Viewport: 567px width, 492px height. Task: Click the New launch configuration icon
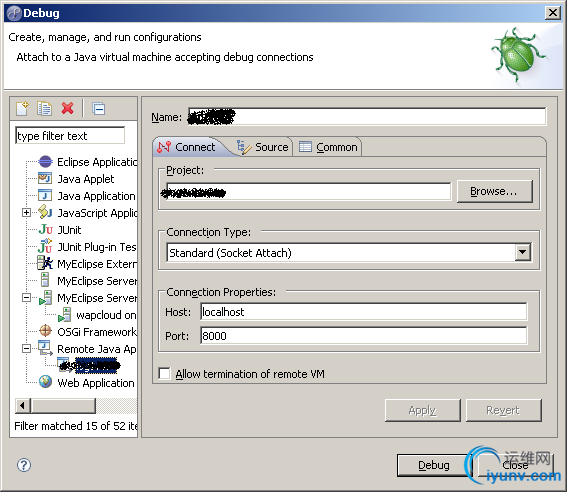pos(22,108)
